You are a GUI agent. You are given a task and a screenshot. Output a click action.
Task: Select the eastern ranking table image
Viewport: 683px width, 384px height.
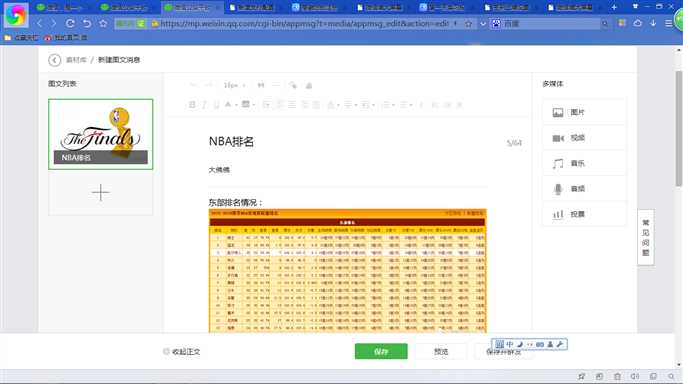coord(348,271)
